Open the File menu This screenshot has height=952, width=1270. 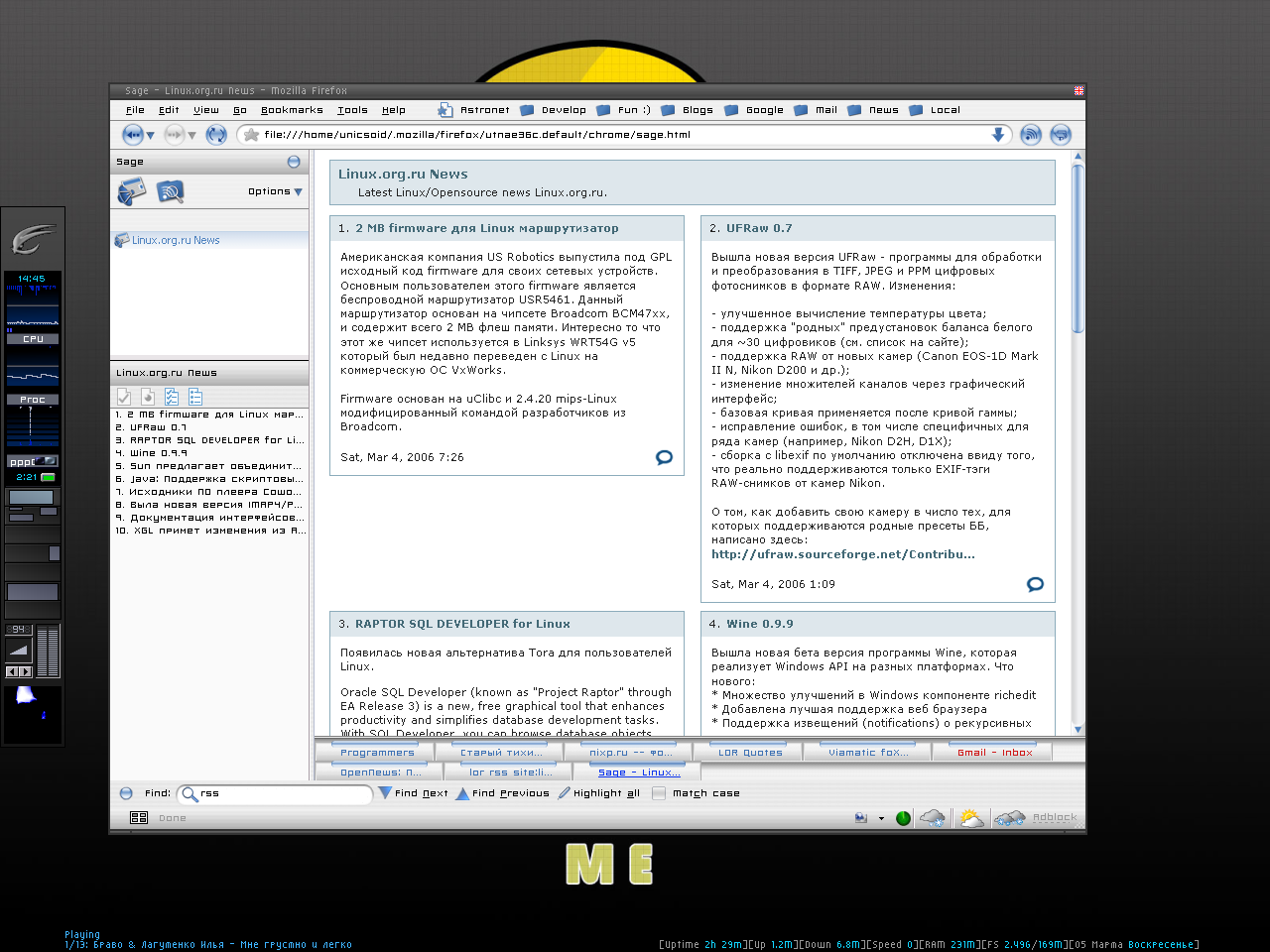click(x=135, y=110)
